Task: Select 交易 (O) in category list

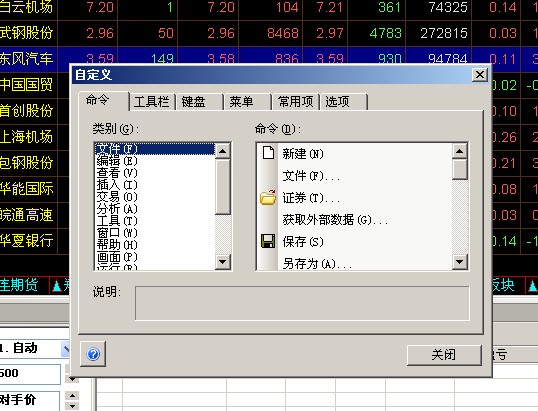Action: (x=155, y=197)
